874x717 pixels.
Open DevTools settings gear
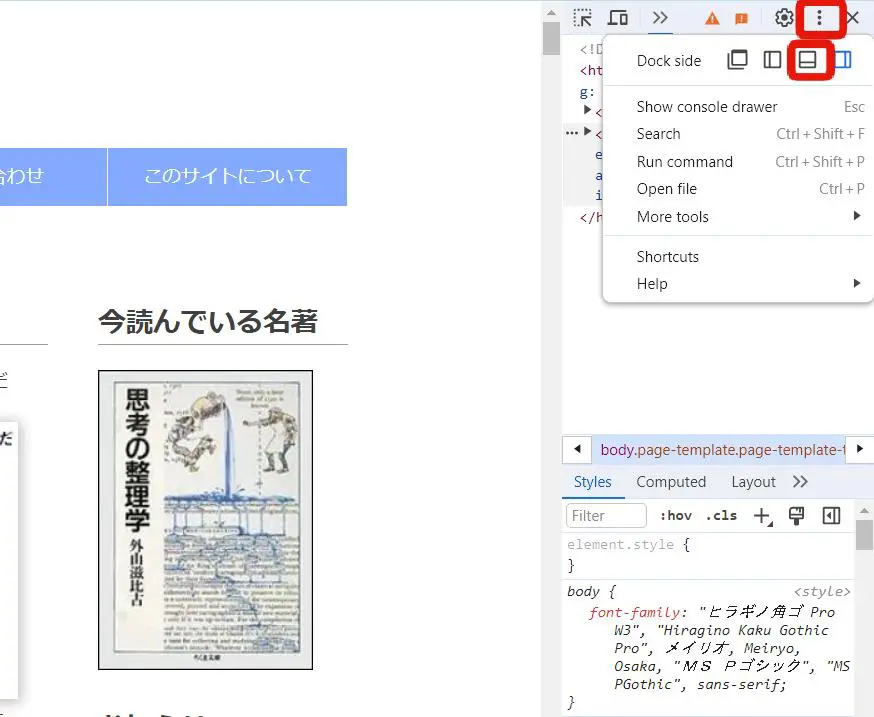784,18
